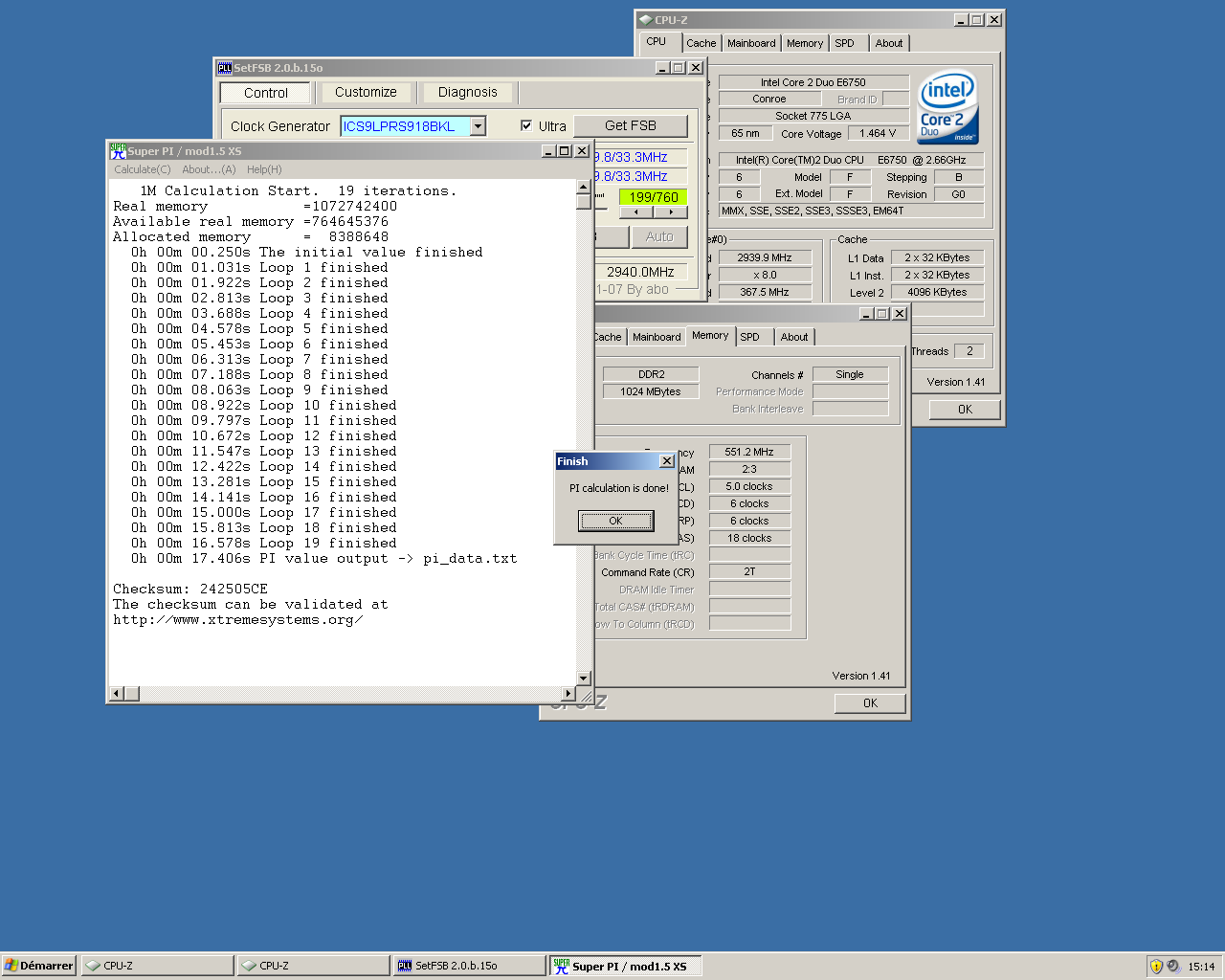Click the SetFSB title bar icon
This screenshot has height=980, width=1225.
click(224, 68)
